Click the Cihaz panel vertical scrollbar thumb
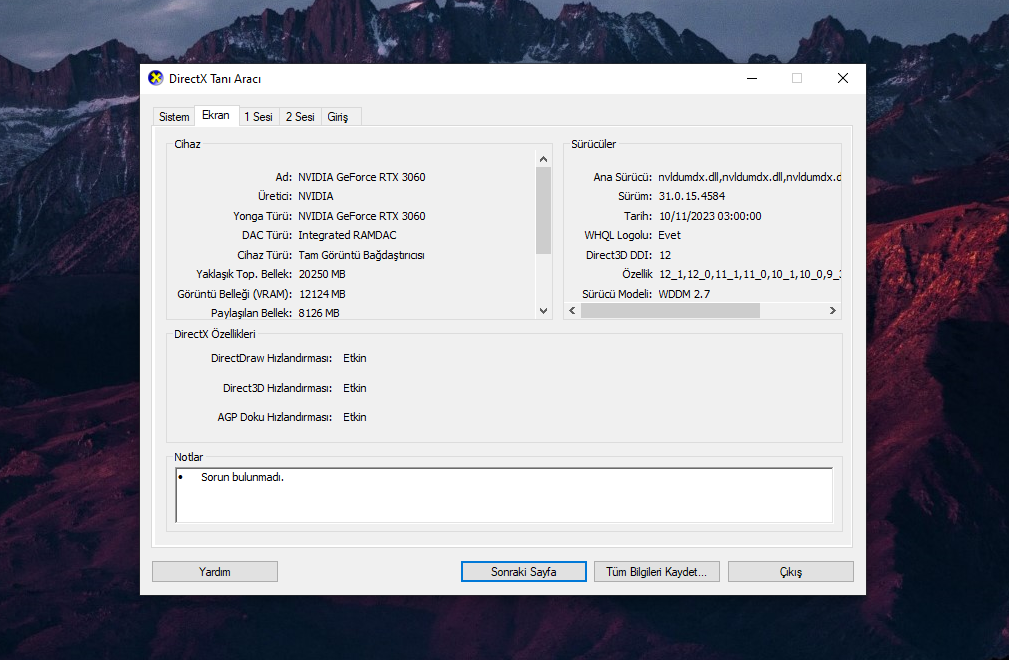This screenshot has width=1009, height=660. (x=544, y=210)
